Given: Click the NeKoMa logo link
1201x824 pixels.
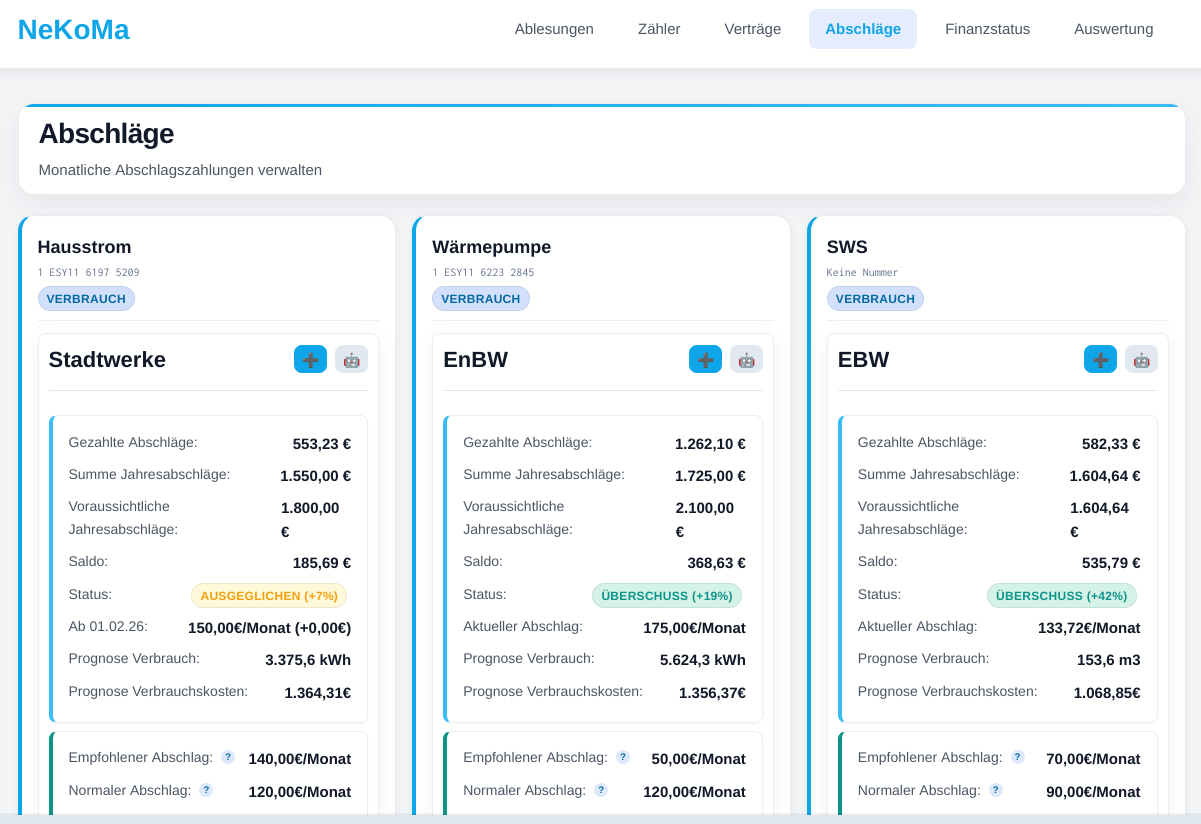Looking at the screenshot, I should 74,30.
